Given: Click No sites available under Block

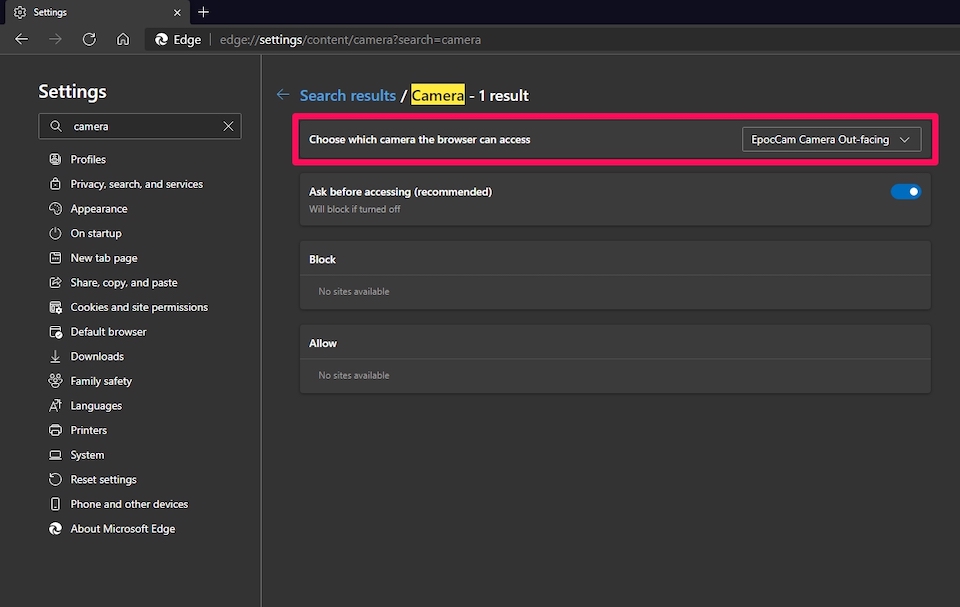Looking at the screenshot, I should coord(354,292).
